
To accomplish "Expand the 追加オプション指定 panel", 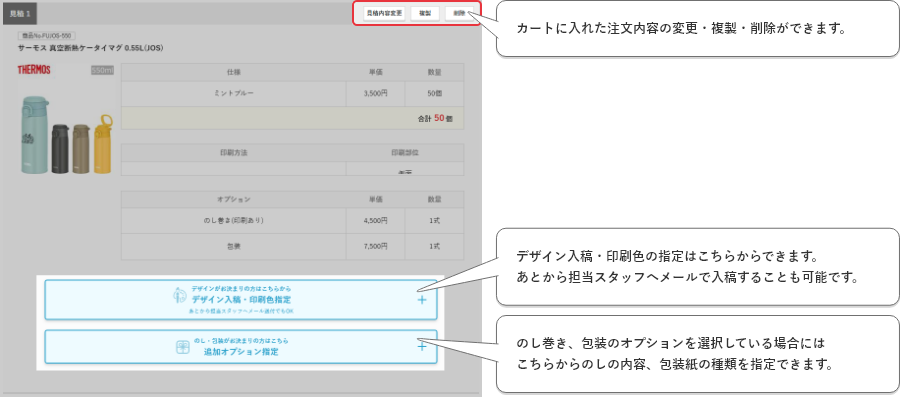I will (x=240, y=347).
